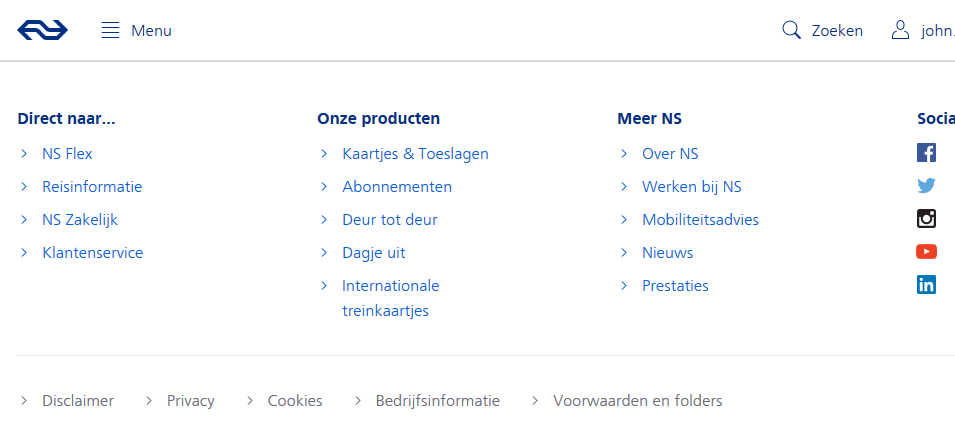Go to Reisinformatie link
Screen dimensions: 955x436
(x=92, y=186)
